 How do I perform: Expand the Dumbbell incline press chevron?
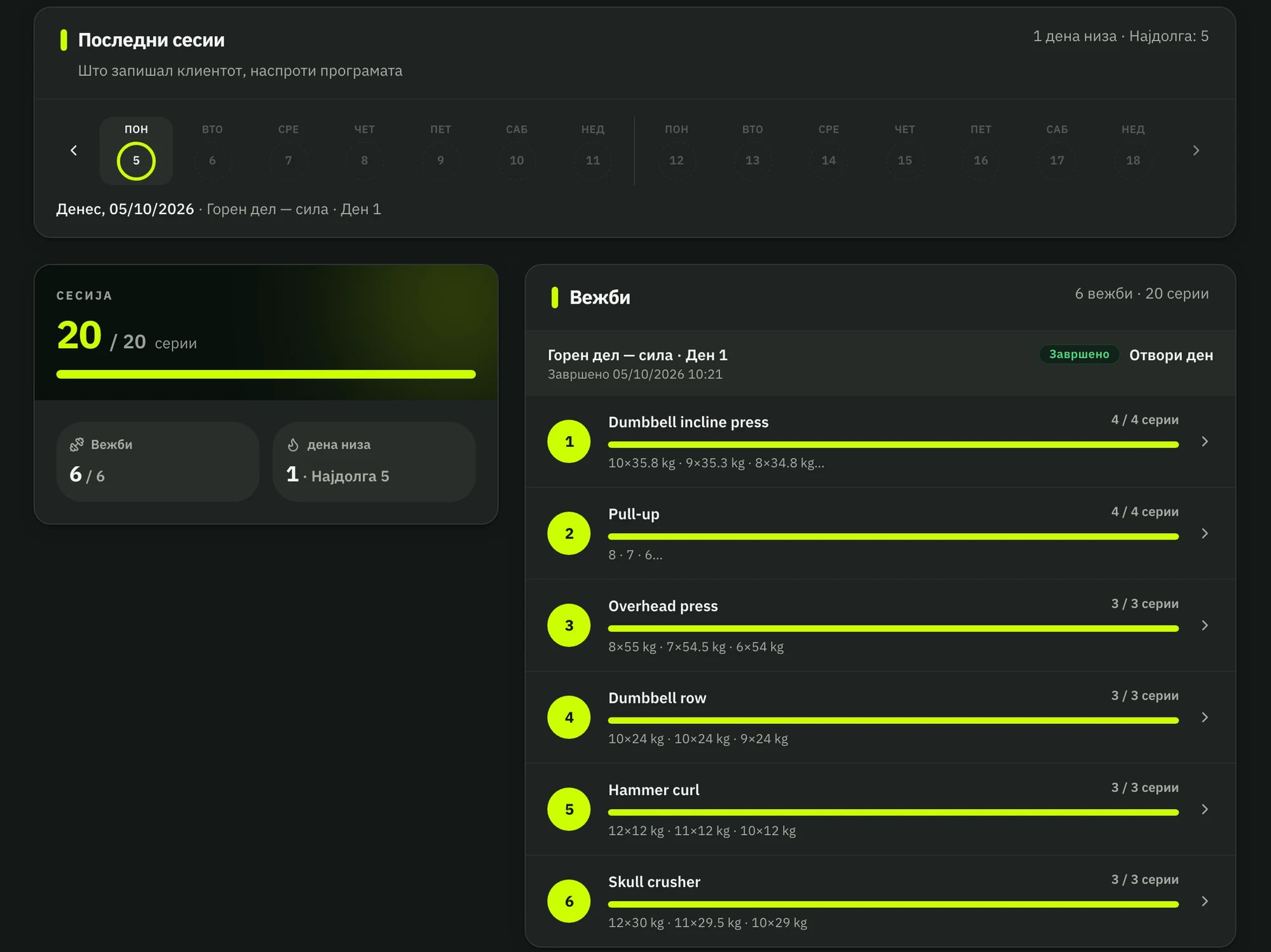pos(1204,441)
